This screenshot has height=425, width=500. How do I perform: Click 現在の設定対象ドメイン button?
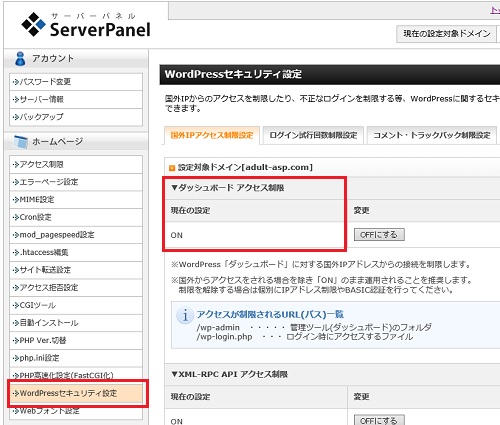click(x=447, y=34)
